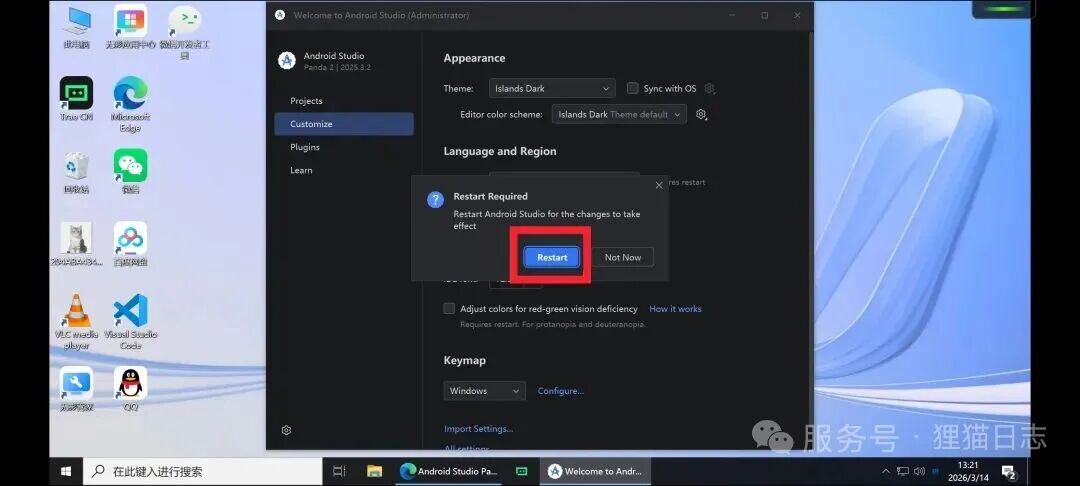The width and height of the screenshot is (1080, 486).
Task: Open the Learn tab
Action: [344, 170]
